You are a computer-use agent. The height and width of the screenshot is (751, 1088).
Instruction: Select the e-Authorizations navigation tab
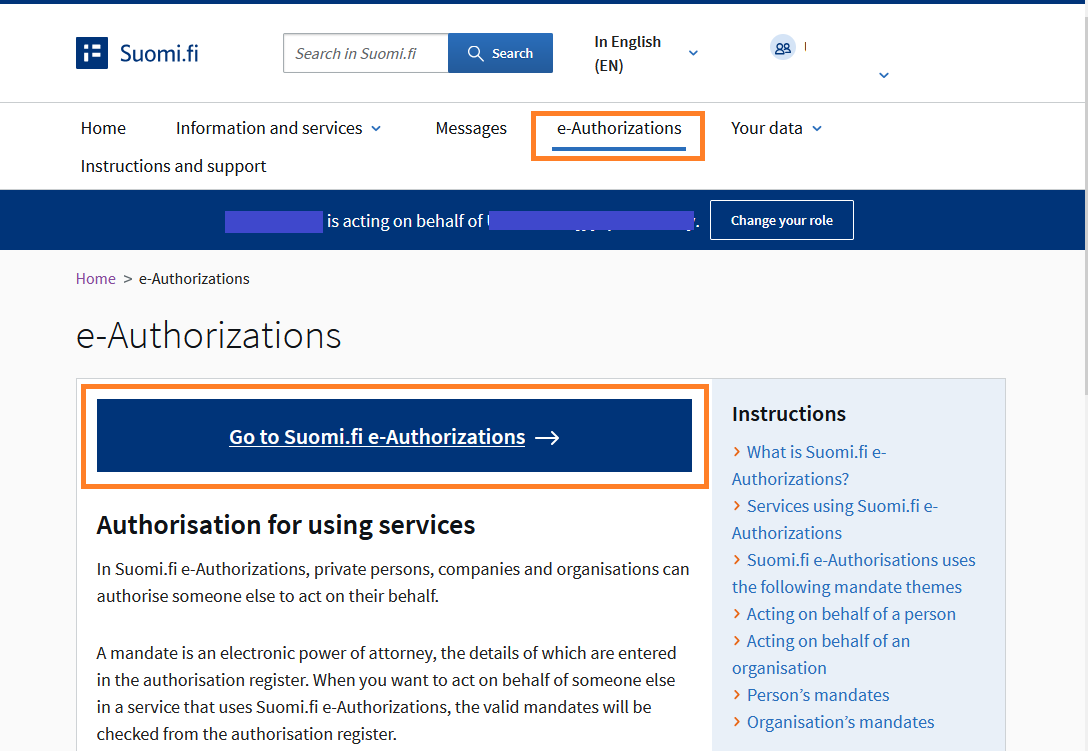click(619, 128)
